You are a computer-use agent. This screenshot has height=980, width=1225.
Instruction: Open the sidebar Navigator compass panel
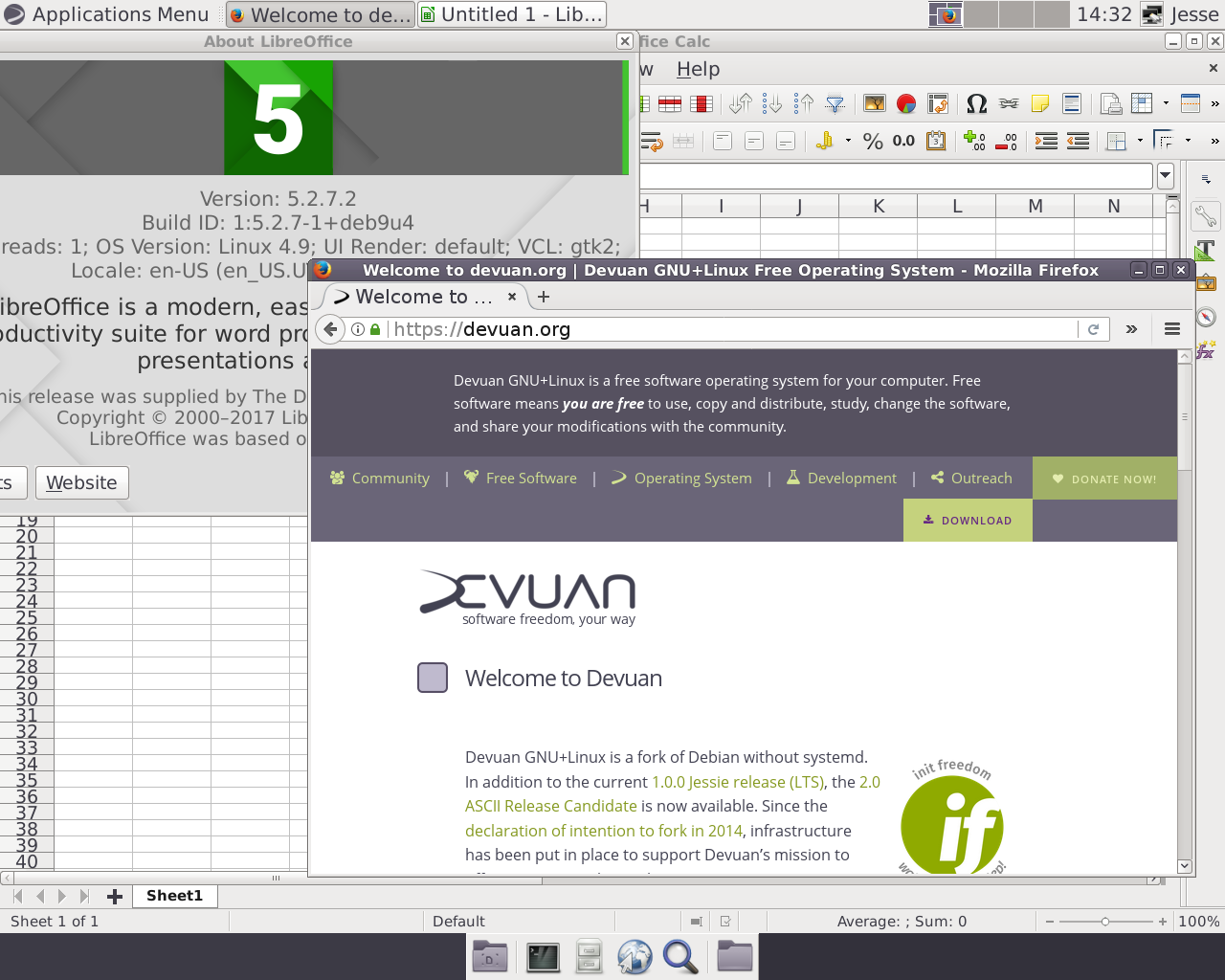[x=1206, y=317]
